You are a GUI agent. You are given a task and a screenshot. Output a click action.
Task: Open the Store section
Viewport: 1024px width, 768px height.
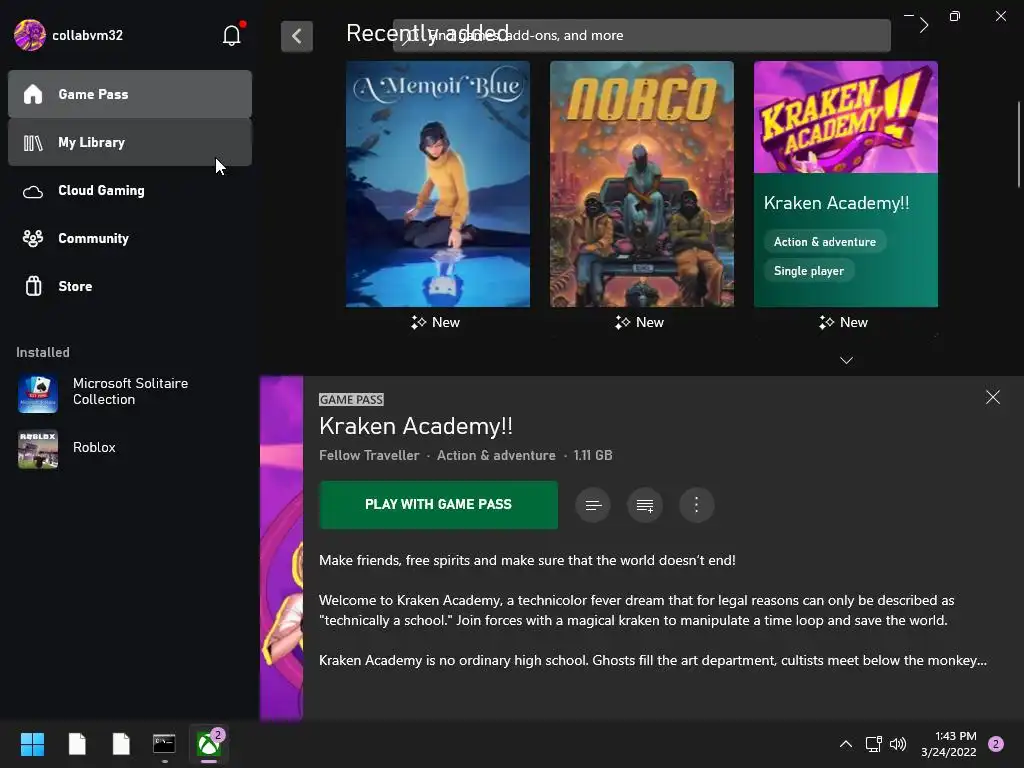coord(130,286)
